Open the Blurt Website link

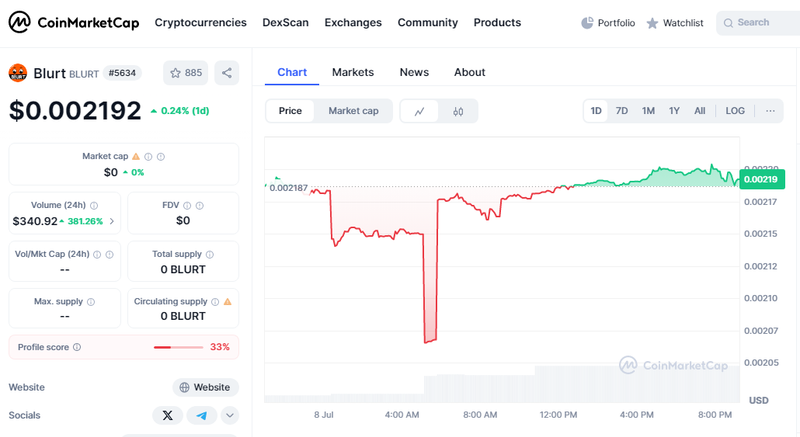(x=205, y=387)
